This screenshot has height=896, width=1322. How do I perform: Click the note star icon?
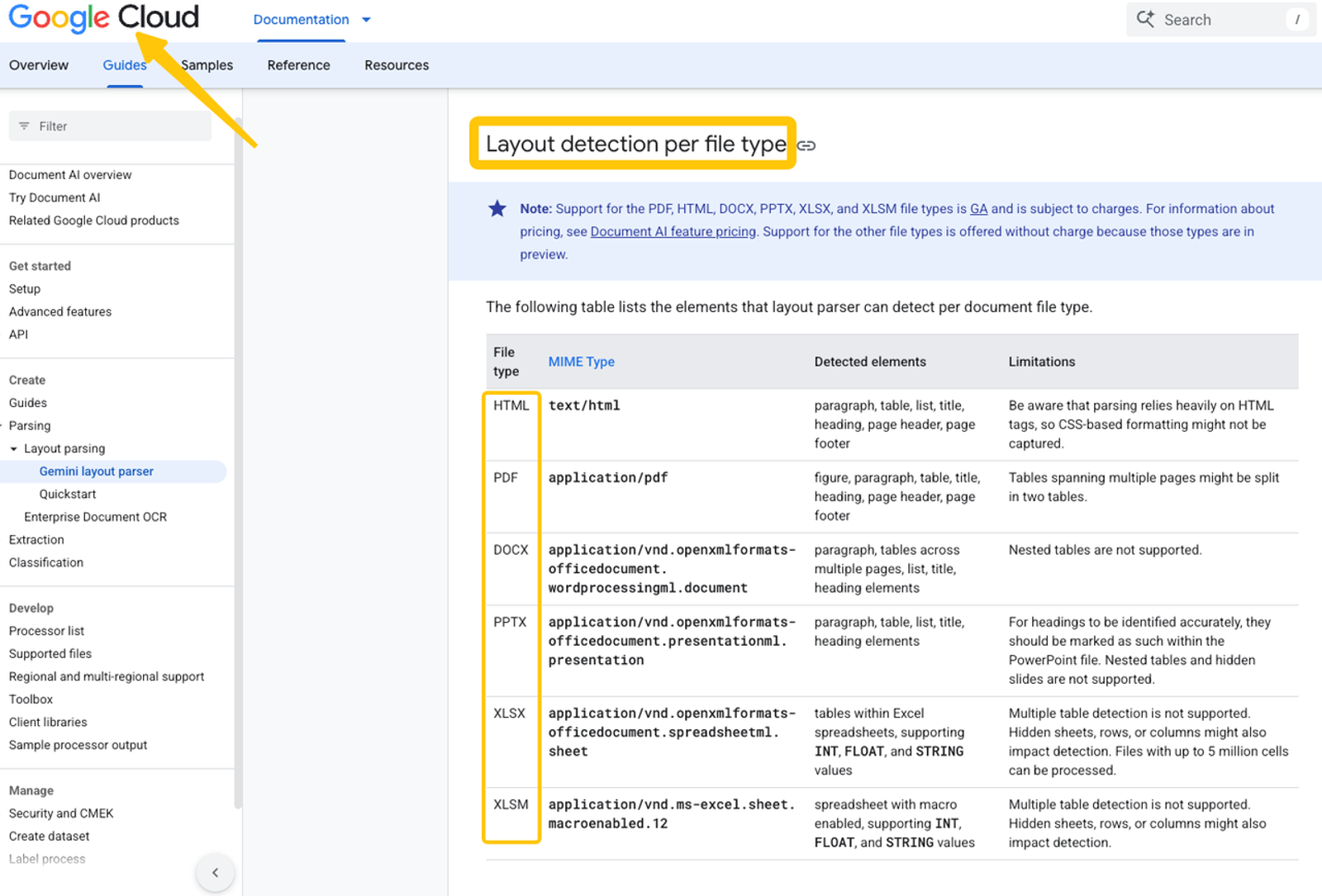pos(497,209)
